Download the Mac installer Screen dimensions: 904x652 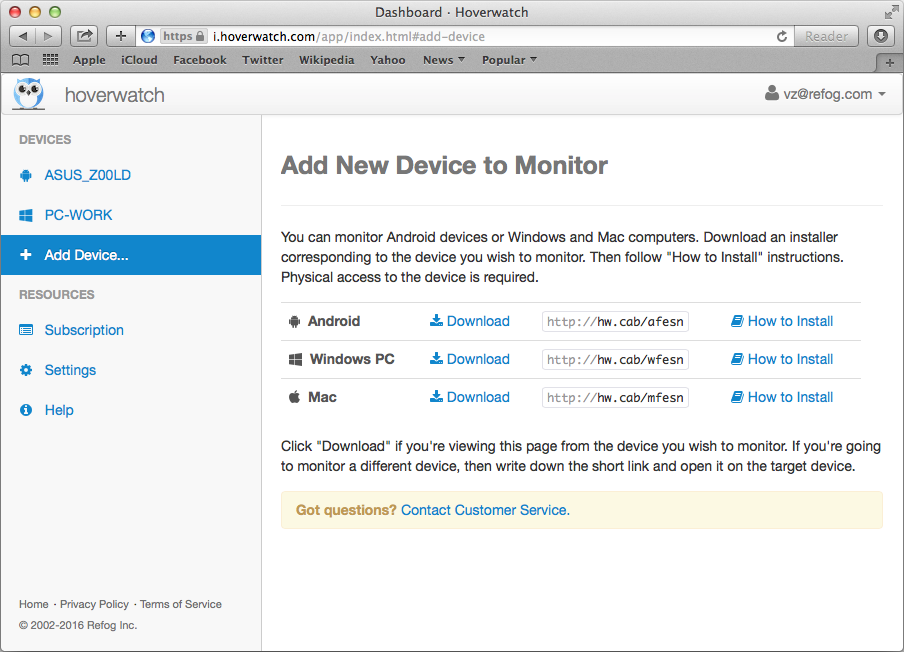pyautogui.click(x=470, y=397)
